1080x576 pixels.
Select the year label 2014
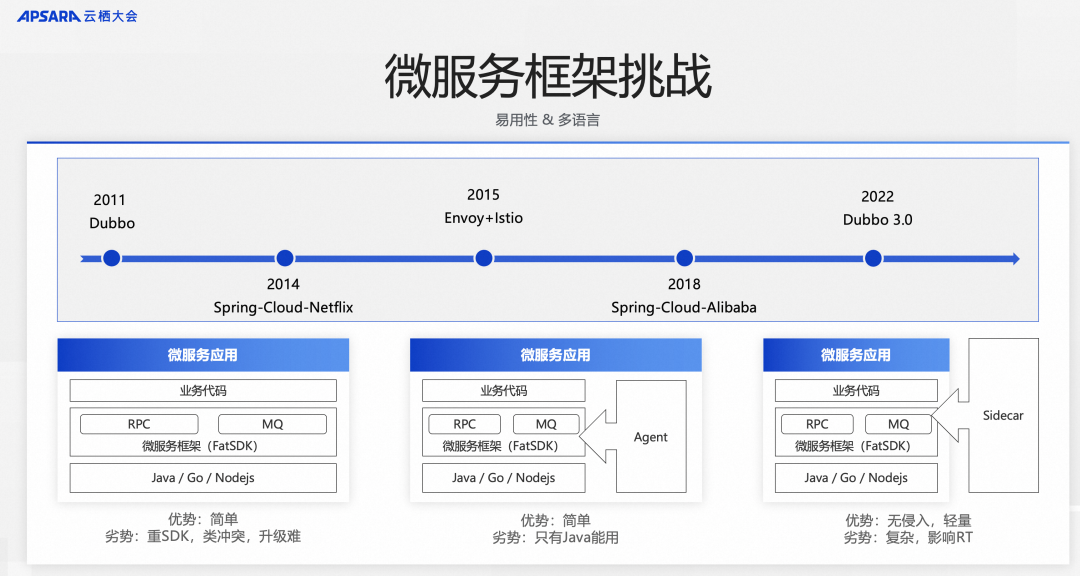(283, 284)
